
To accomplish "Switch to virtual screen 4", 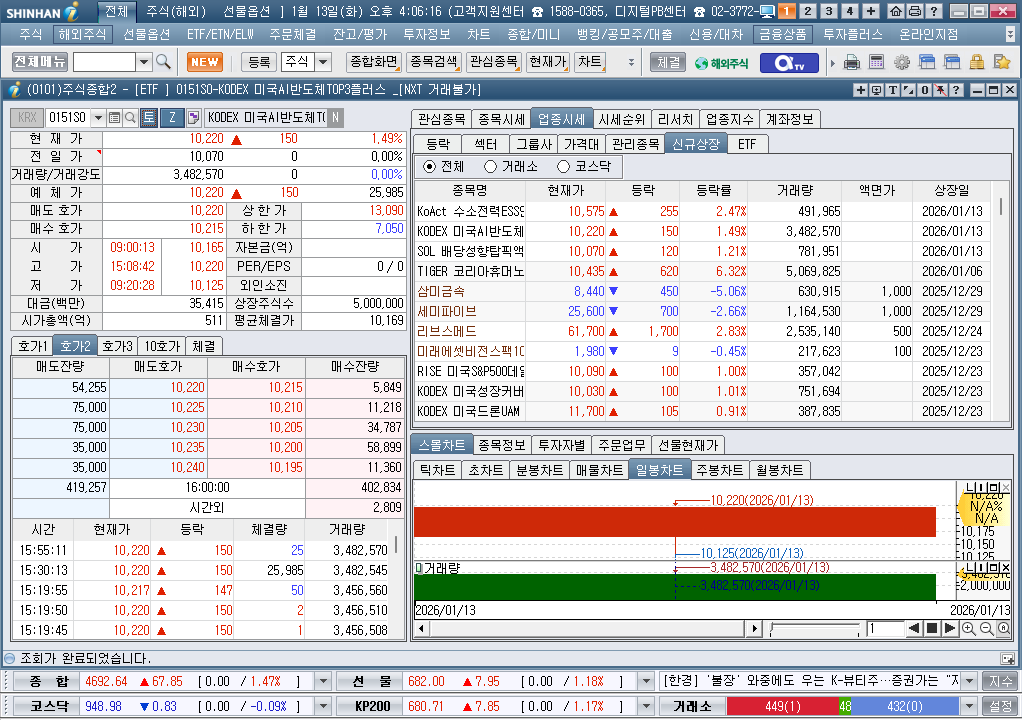I will click(850, 11).
